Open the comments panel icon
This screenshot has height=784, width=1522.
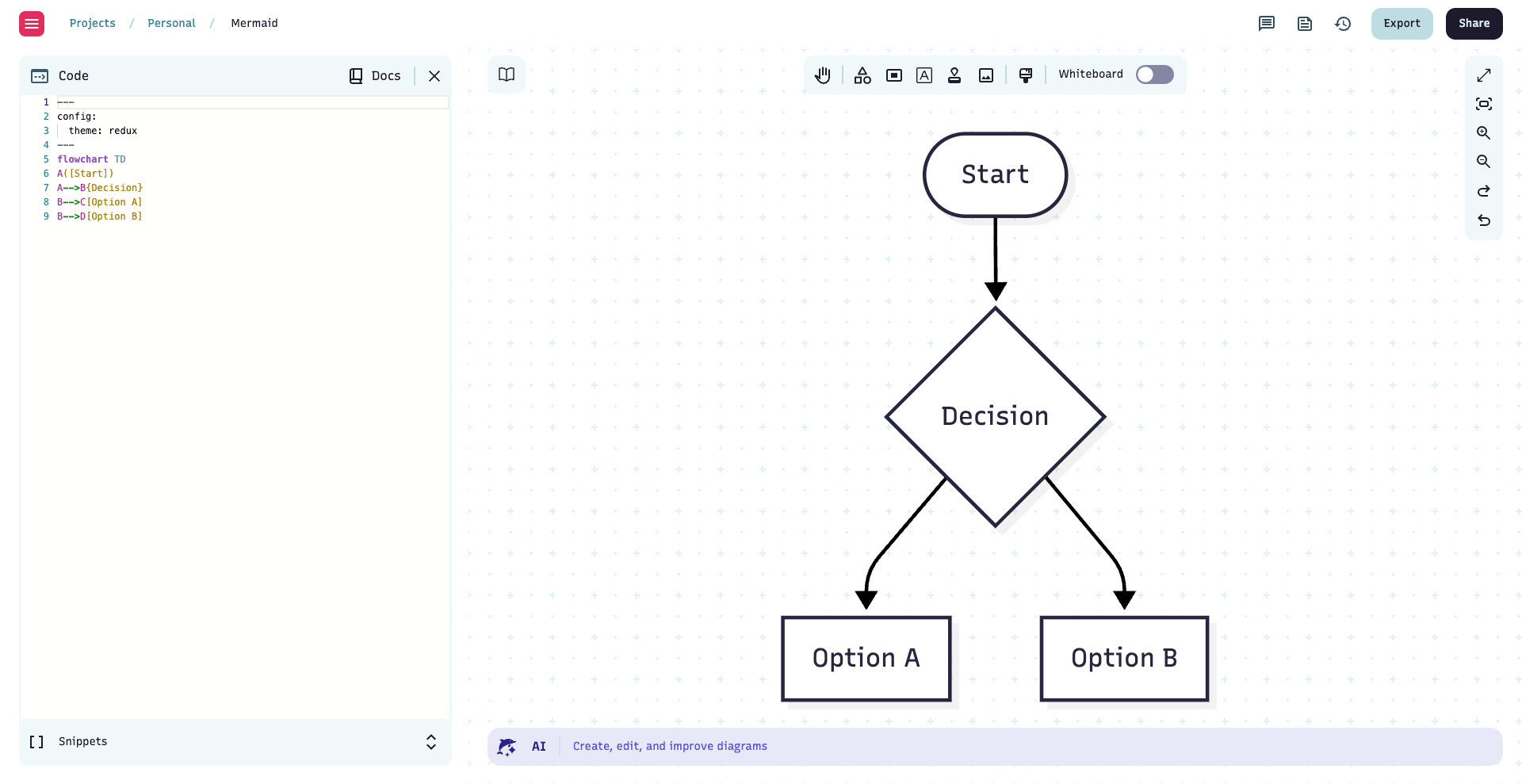point(1267,24)
